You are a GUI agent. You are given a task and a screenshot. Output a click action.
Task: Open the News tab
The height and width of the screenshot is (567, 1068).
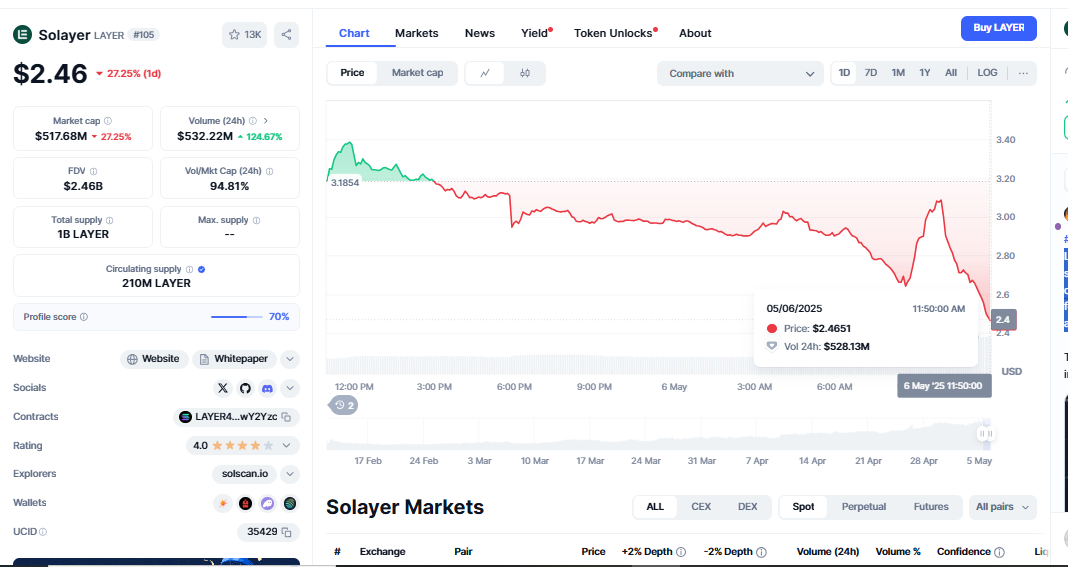tap(480, 33)
